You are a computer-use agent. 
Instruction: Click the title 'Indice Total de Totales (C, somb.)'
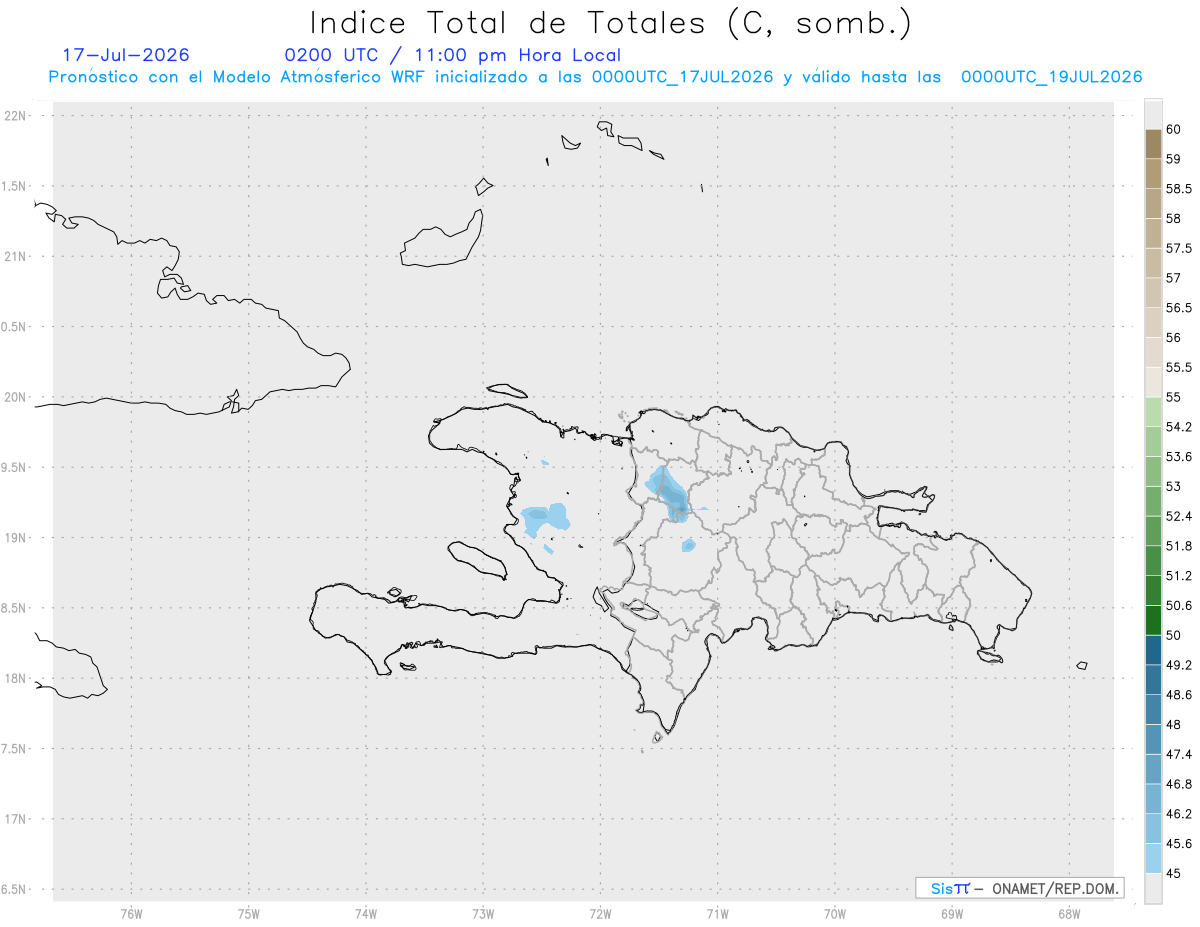coord(610,23)
